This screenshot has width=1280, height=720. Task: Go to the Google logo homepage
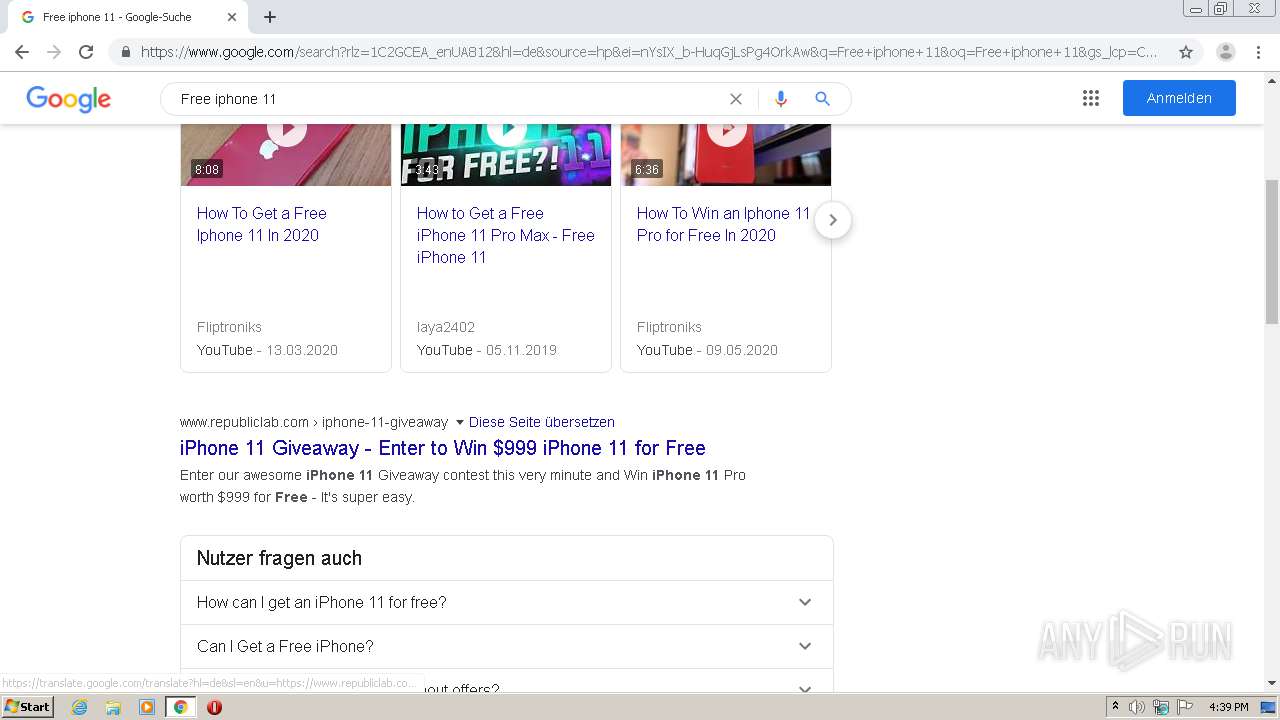tap(68, 99)
